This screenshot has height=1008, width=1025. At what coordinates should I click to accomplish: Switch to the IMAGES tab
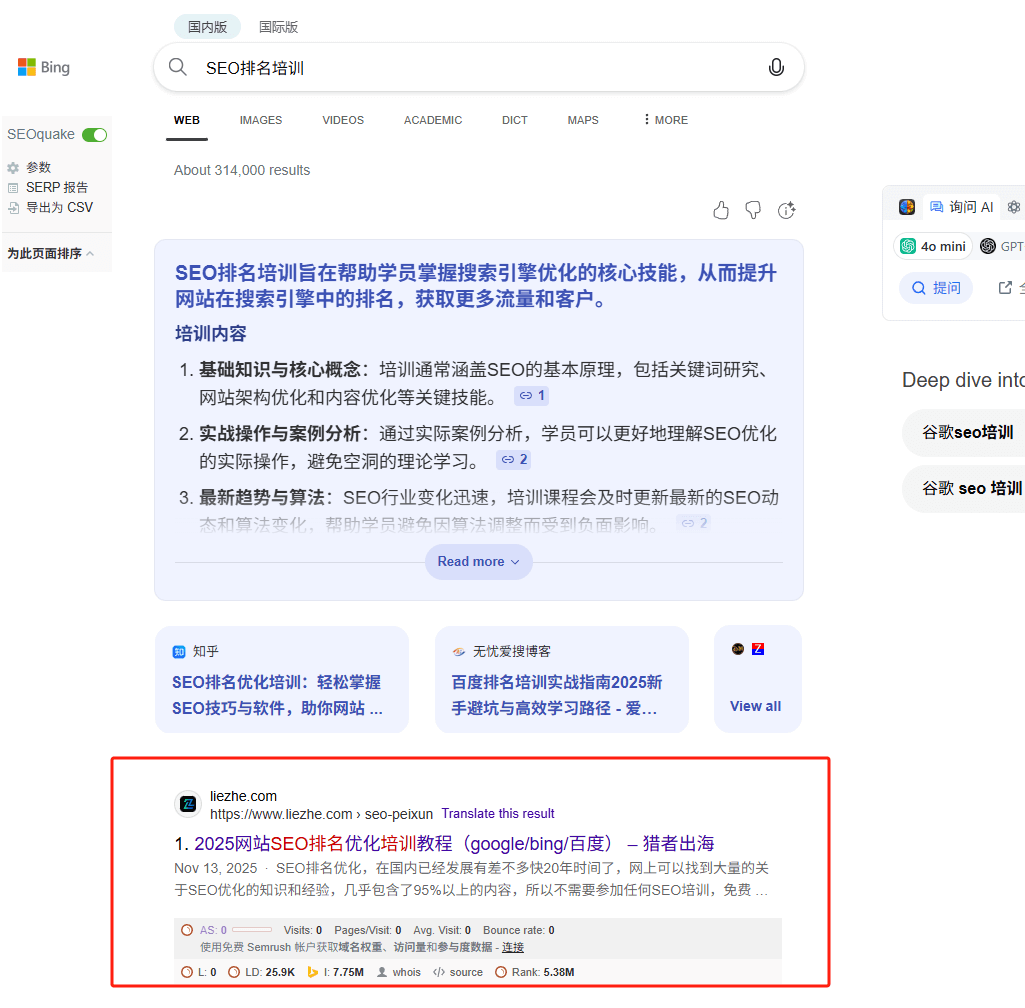tap(260, 120)
